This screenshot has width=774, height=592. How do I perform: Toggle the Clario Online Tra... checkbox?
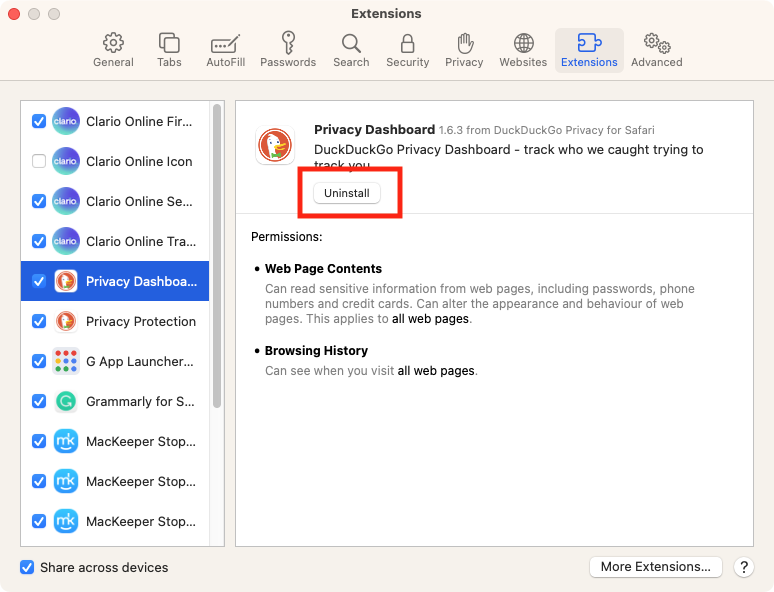pos(39,241)
